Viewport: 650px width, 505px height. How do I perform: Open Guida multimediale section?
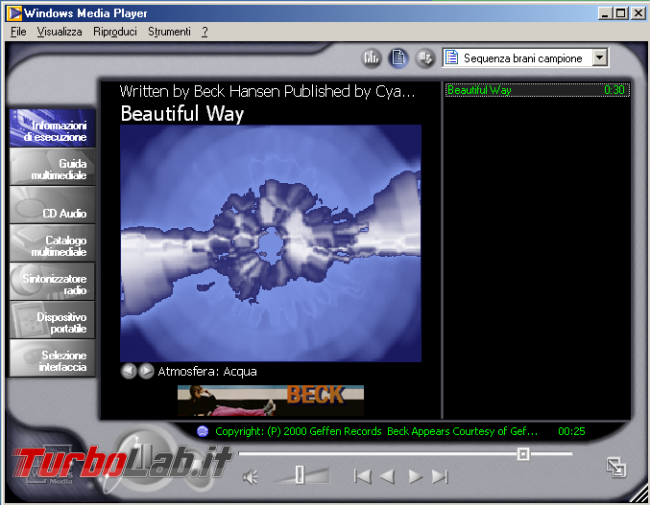click(52, 167)
